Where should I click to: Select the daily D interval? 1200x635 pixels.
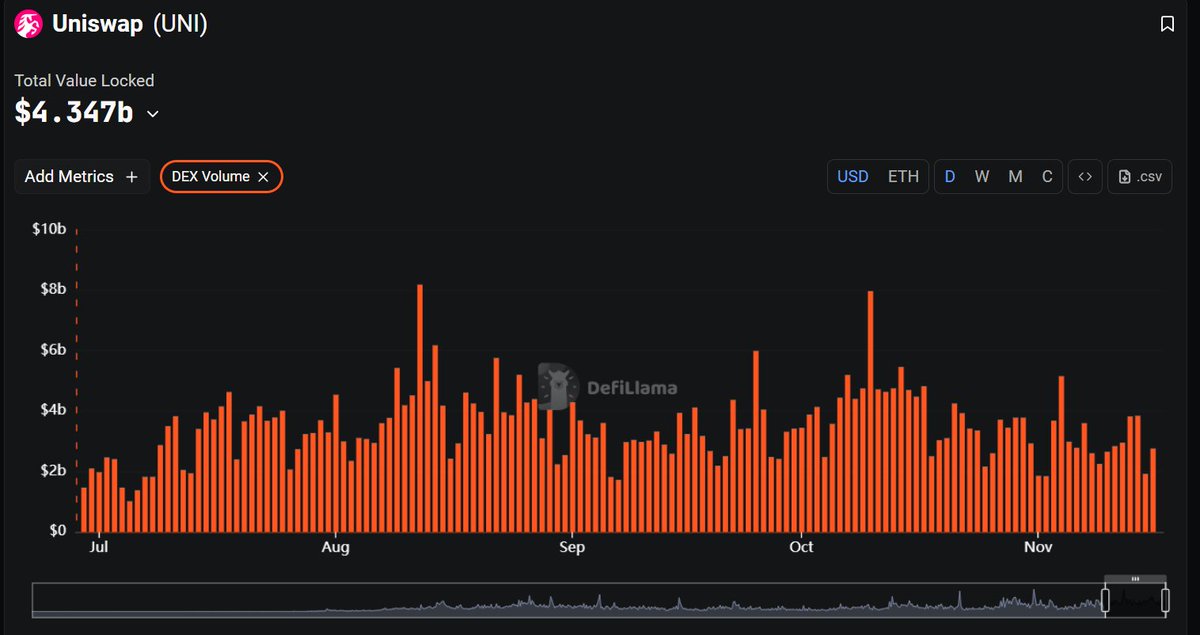950,177
